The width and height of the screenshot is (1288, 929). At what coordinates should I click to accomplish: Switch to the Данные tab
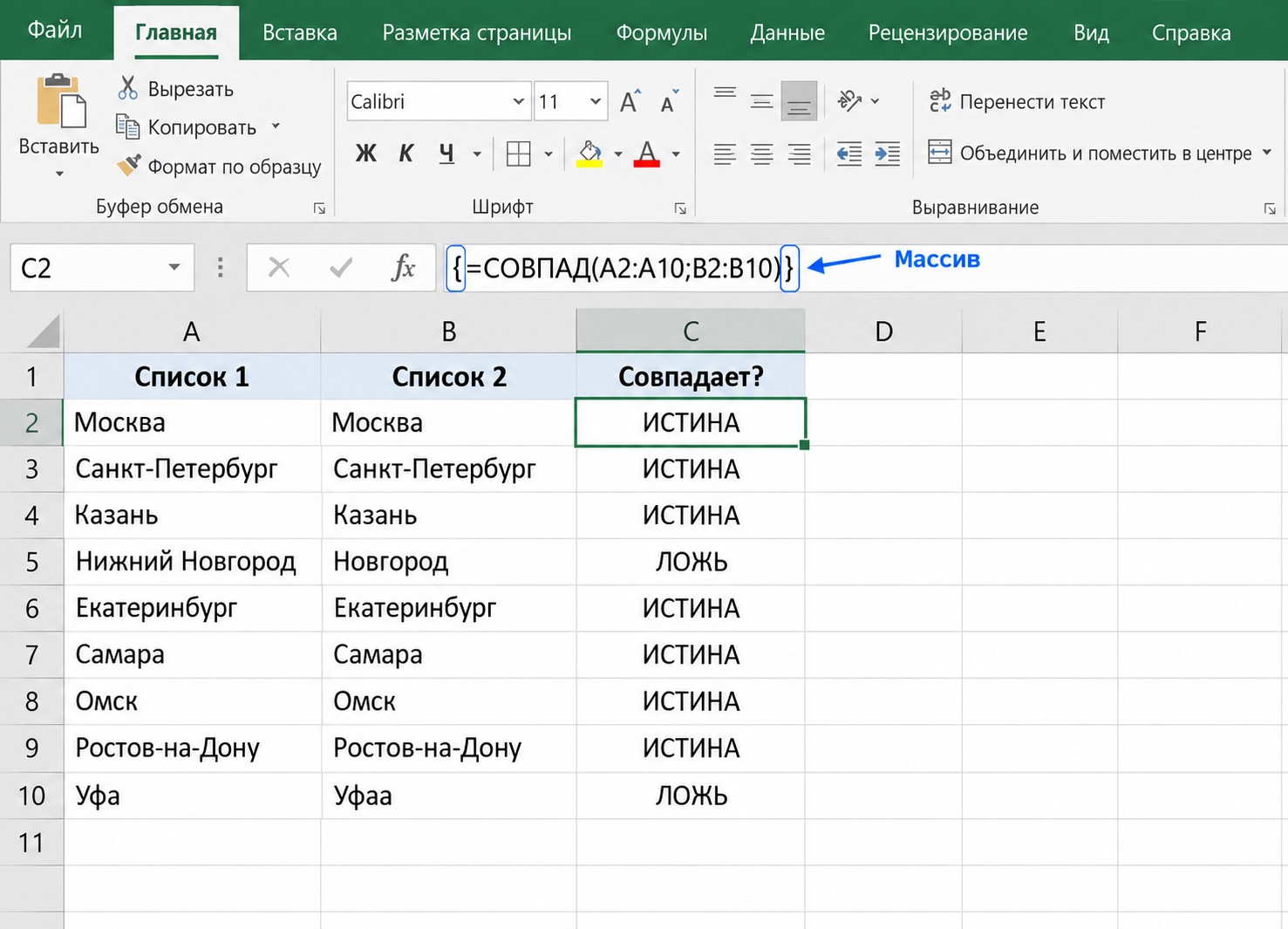click(787, 33)
